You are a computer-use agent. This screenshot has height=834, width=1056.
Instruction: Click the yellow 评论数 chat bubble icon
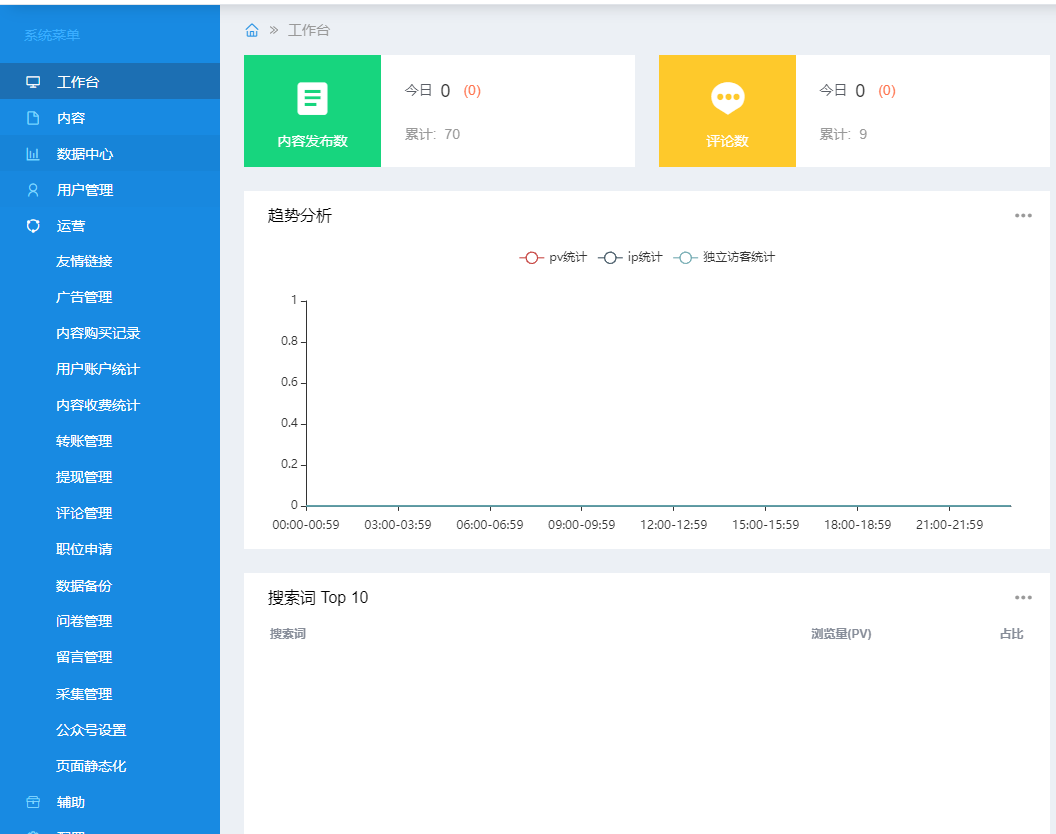(x=727, y=98)
